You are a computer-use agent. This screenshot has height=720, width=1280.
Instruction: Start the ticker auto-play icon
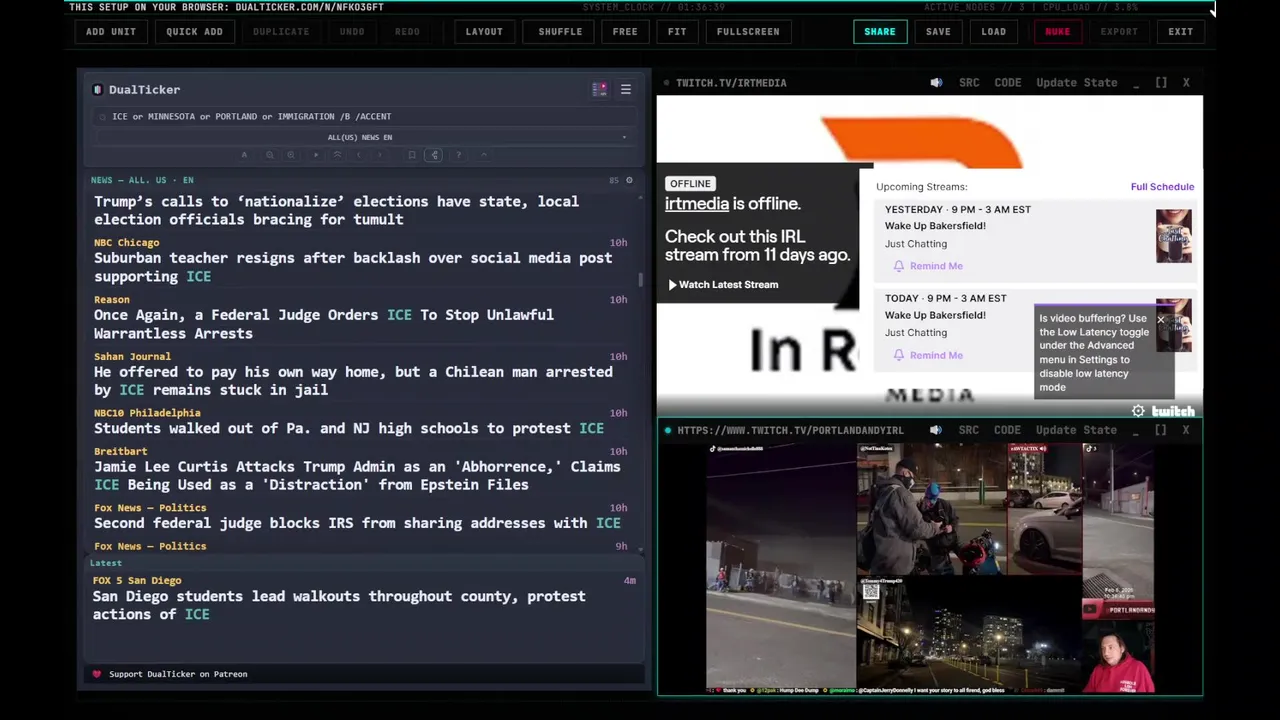point(316,155)
